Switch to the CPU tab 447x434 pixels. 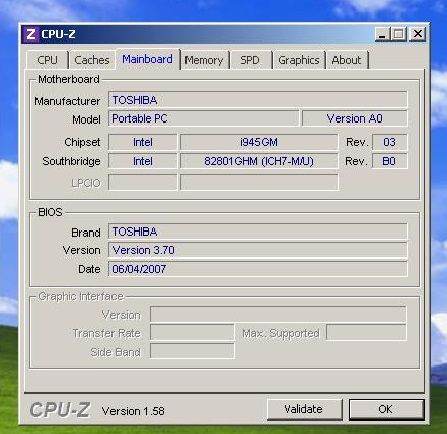[47, 60]
